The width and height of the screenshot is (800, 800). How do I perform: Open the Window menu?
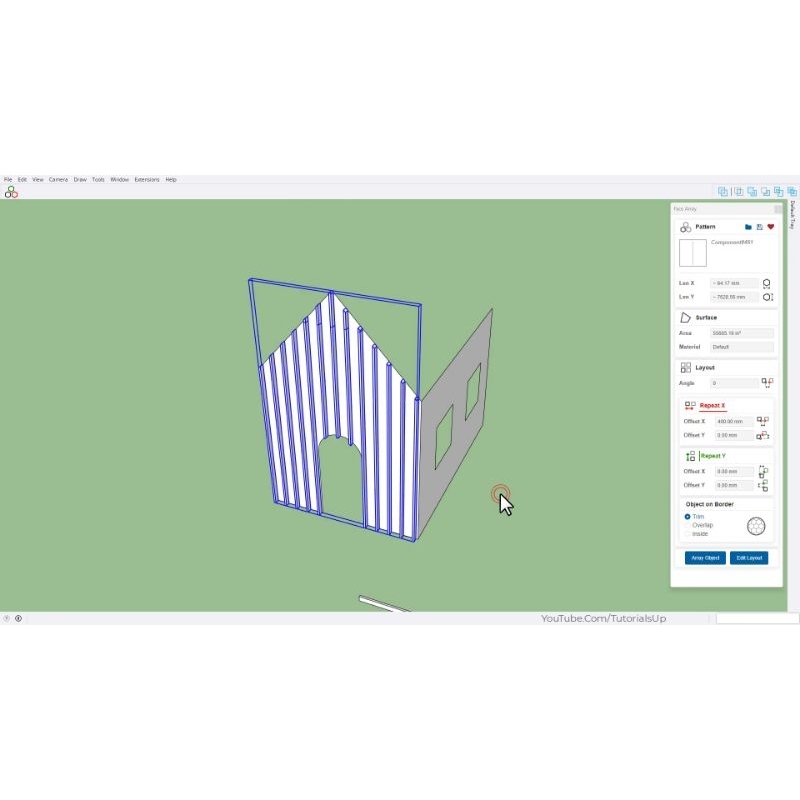coord(119,180)
